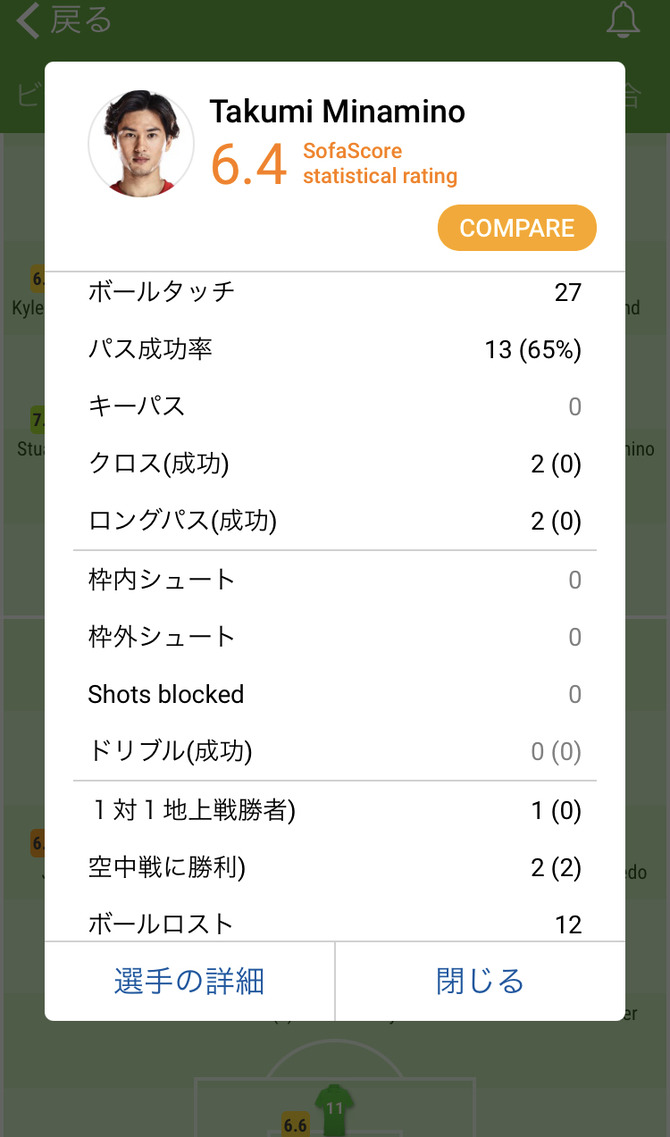The height and width of the screenshot is (1137, 670).
Task: Tap the 6.6 rating badge near jersey
Action: point(295,1125)
